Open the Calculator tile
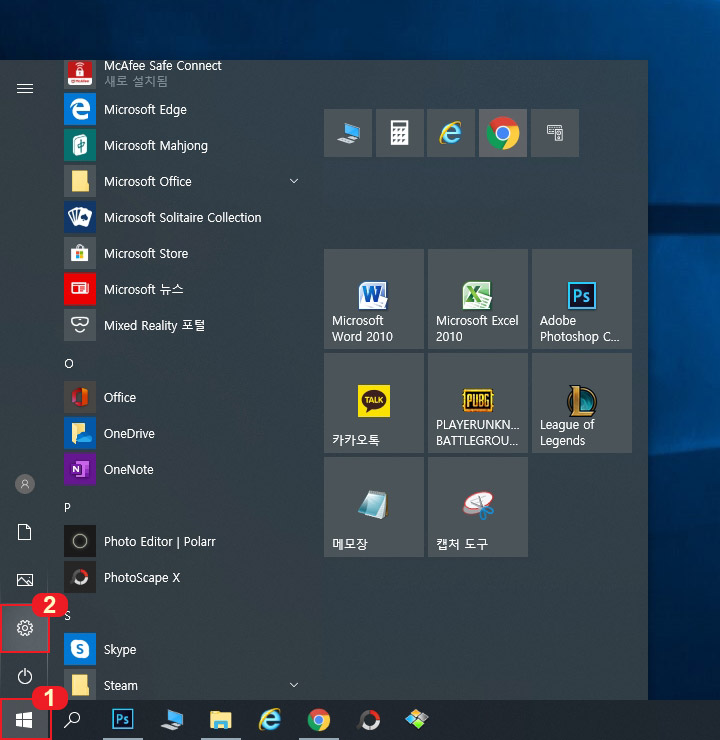The height and width of the screenshot is (740, 720). [x=400, y=133]
